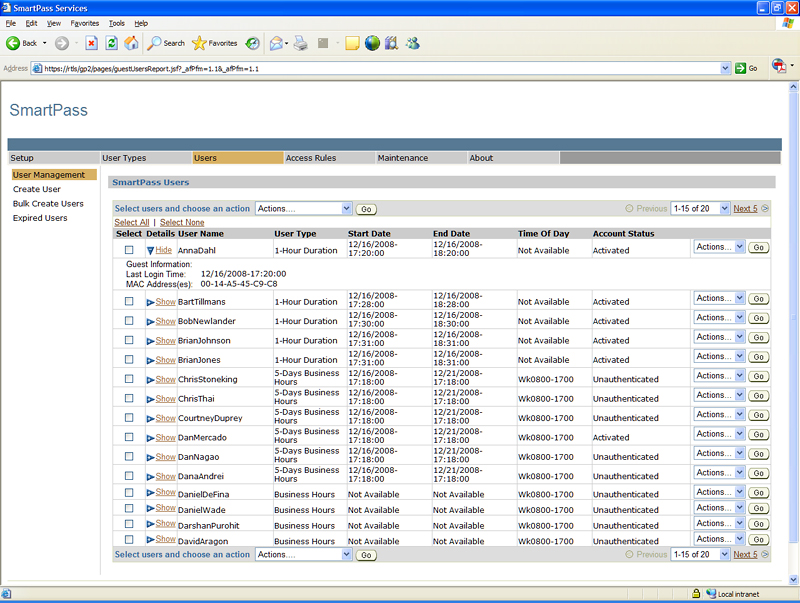Click the bottom Next page arrow icon
The height and width of the screenshot is (603, 800).
pyautogui.click(x=765, y=554)
